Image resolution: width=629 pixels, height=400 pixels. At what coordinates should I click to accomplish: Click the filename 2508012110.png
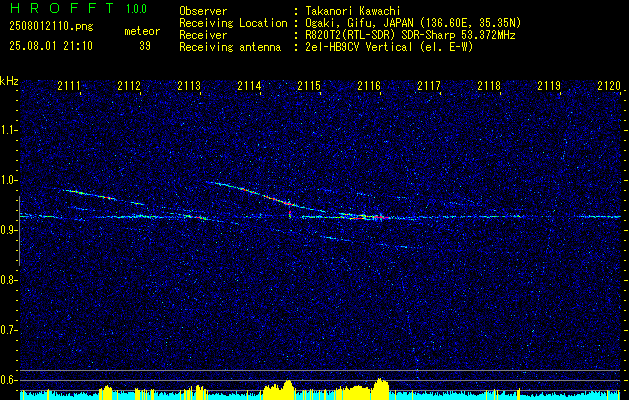point(51,27)
